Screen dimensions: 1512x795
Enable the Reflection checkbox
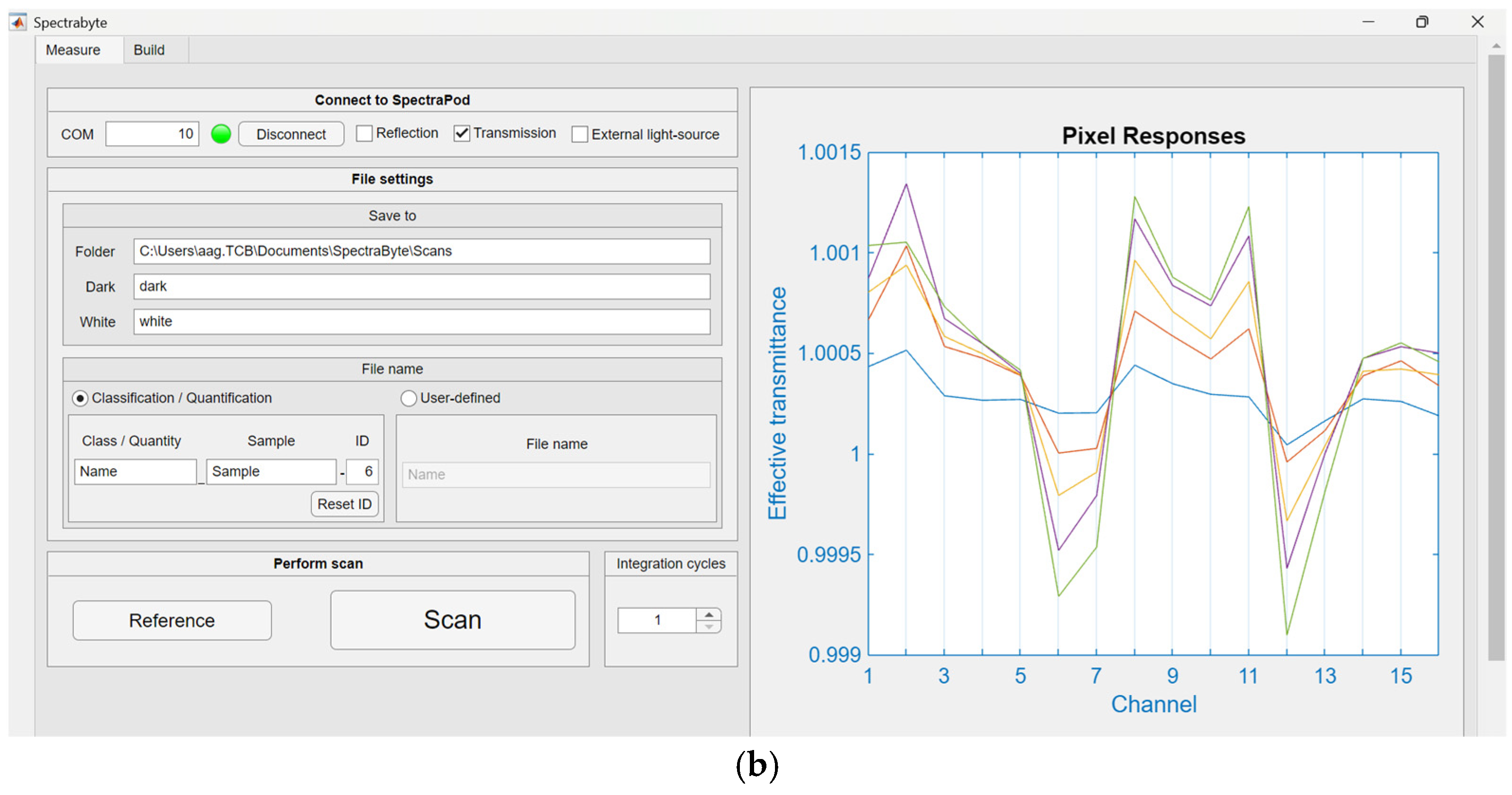tap(364, 134)
